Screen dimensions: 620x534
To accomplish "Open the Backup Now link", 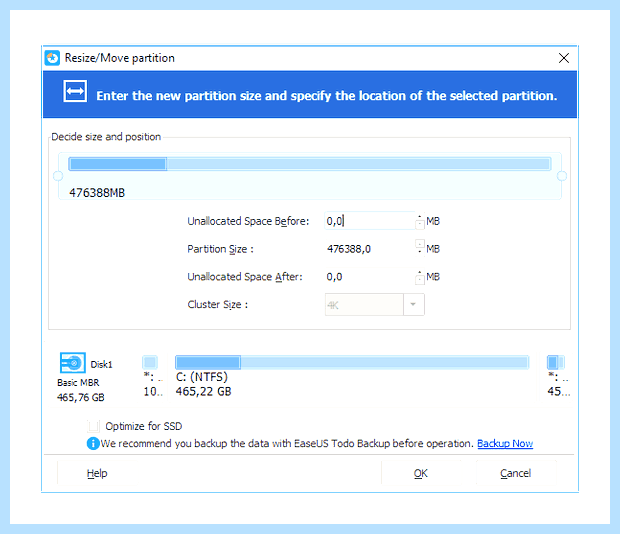I will point(505,443).
